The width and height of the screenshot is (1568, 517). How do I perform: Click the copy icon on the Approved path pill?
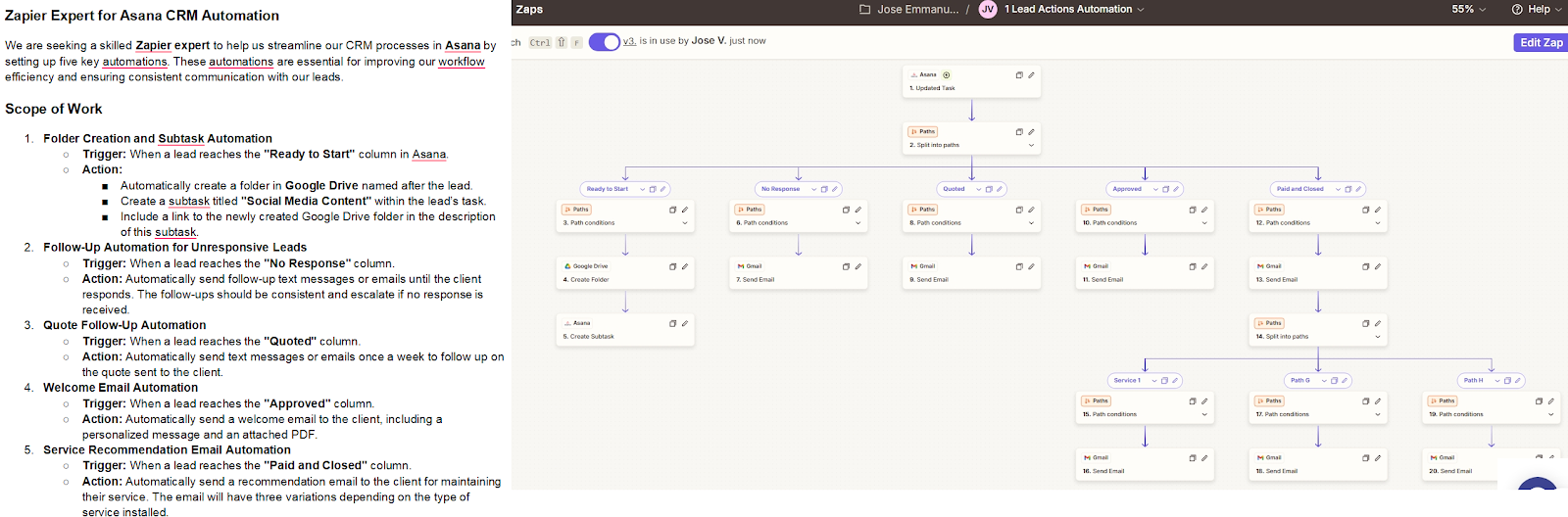(1165, 189)
